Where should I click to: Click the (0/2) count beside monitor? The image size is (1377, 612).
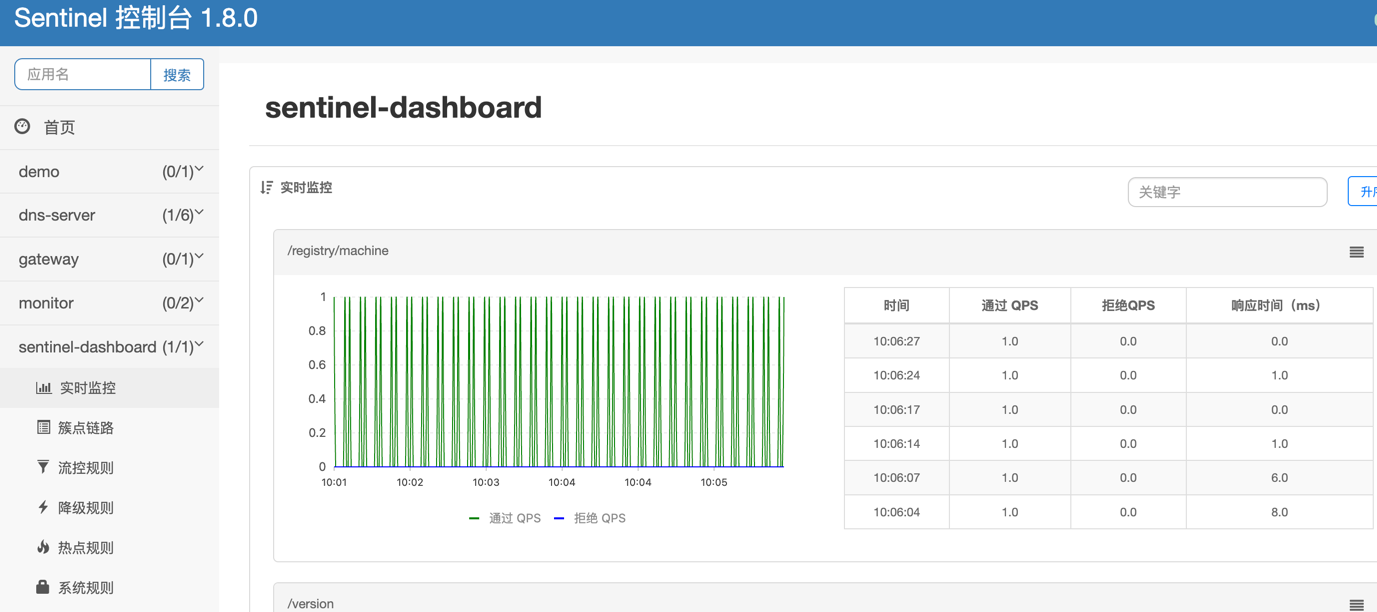click(177, 303)
